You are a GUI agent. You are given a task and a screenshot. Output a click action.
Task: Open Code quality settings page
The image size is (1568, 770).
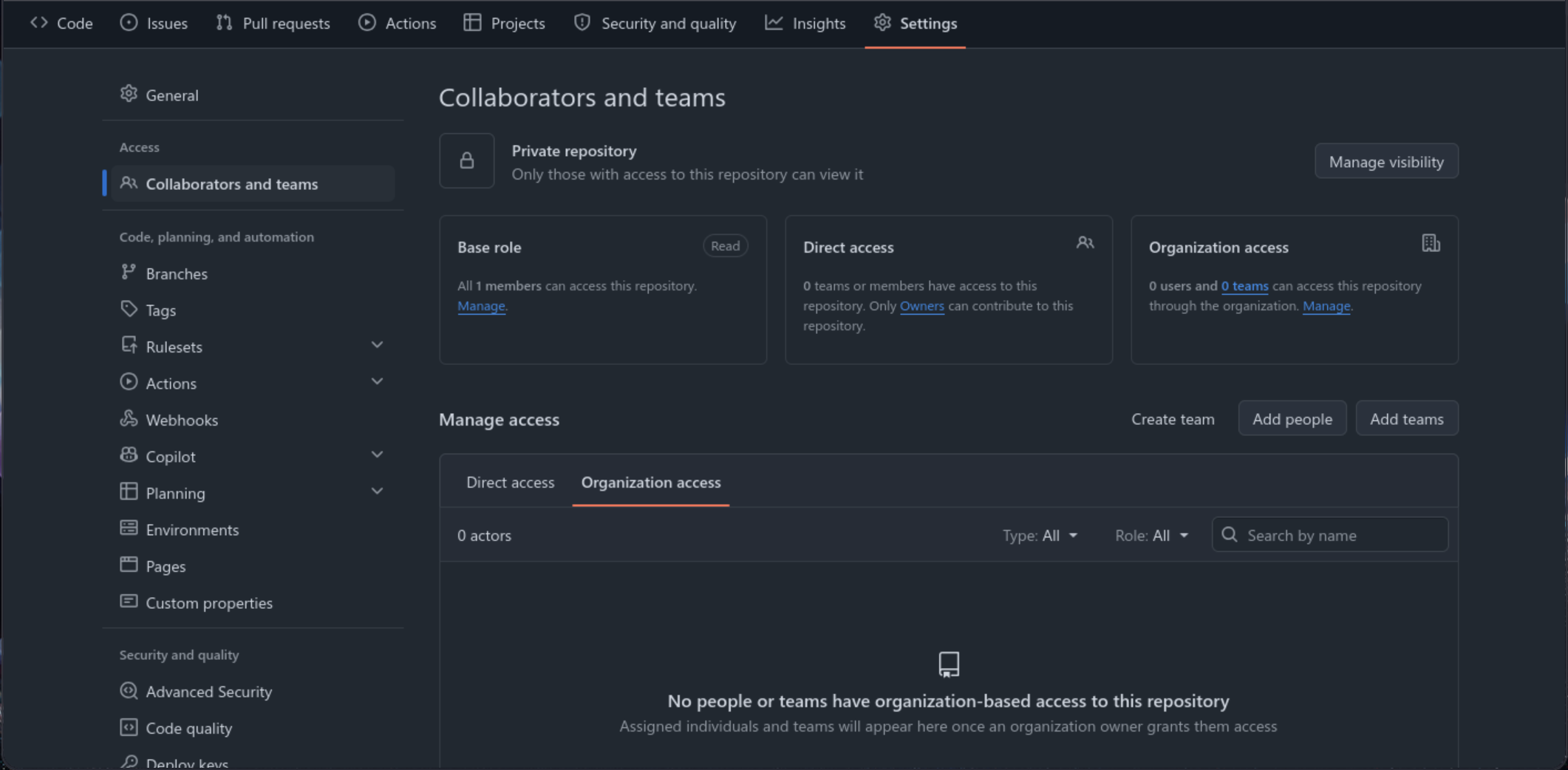pyautogui.click(x=253, y=729)
